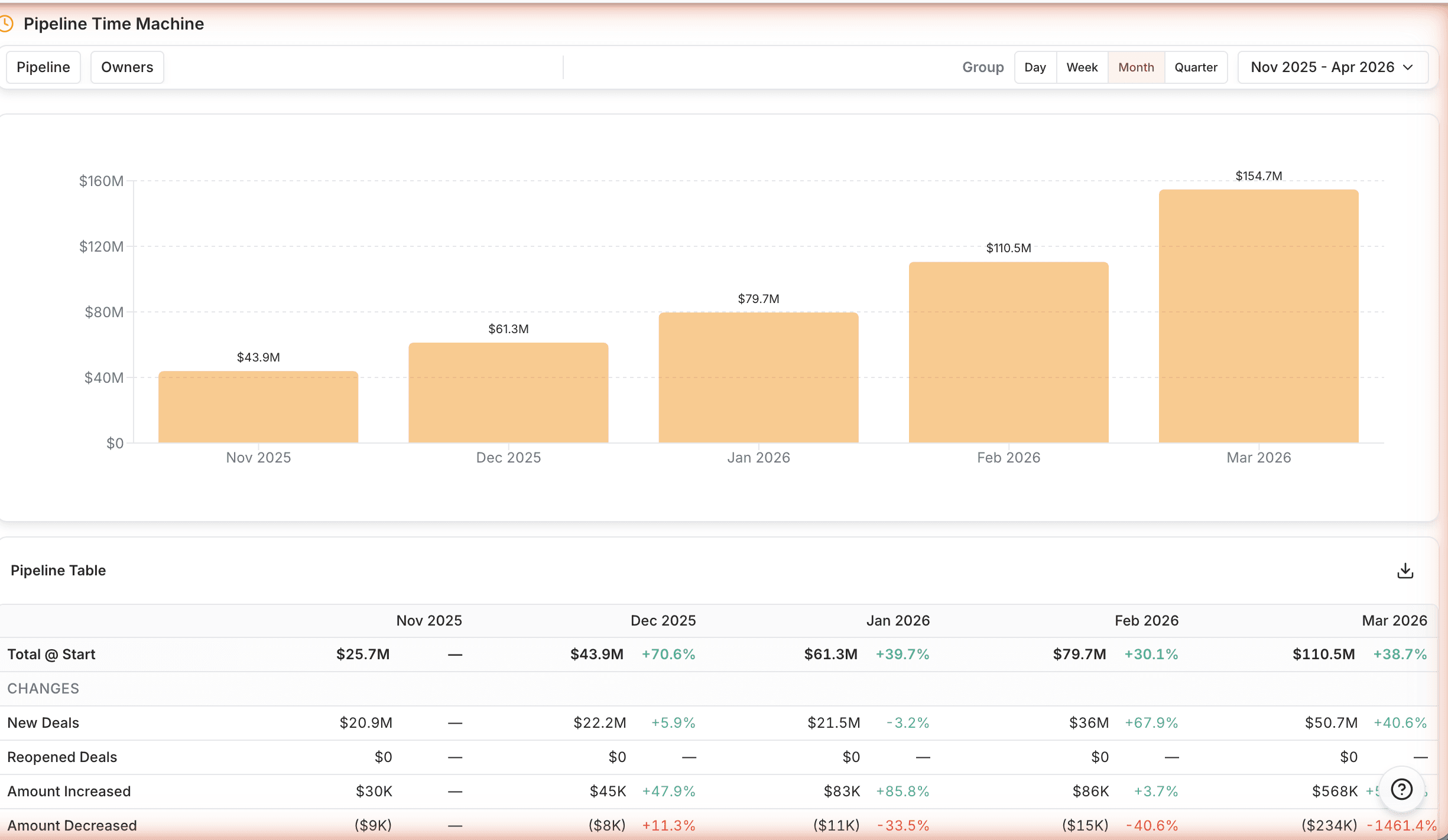This screenshot has width=1448, height=840.
Task: Click the Pipeline Time Machine clock icon
Action: [6, 24]
